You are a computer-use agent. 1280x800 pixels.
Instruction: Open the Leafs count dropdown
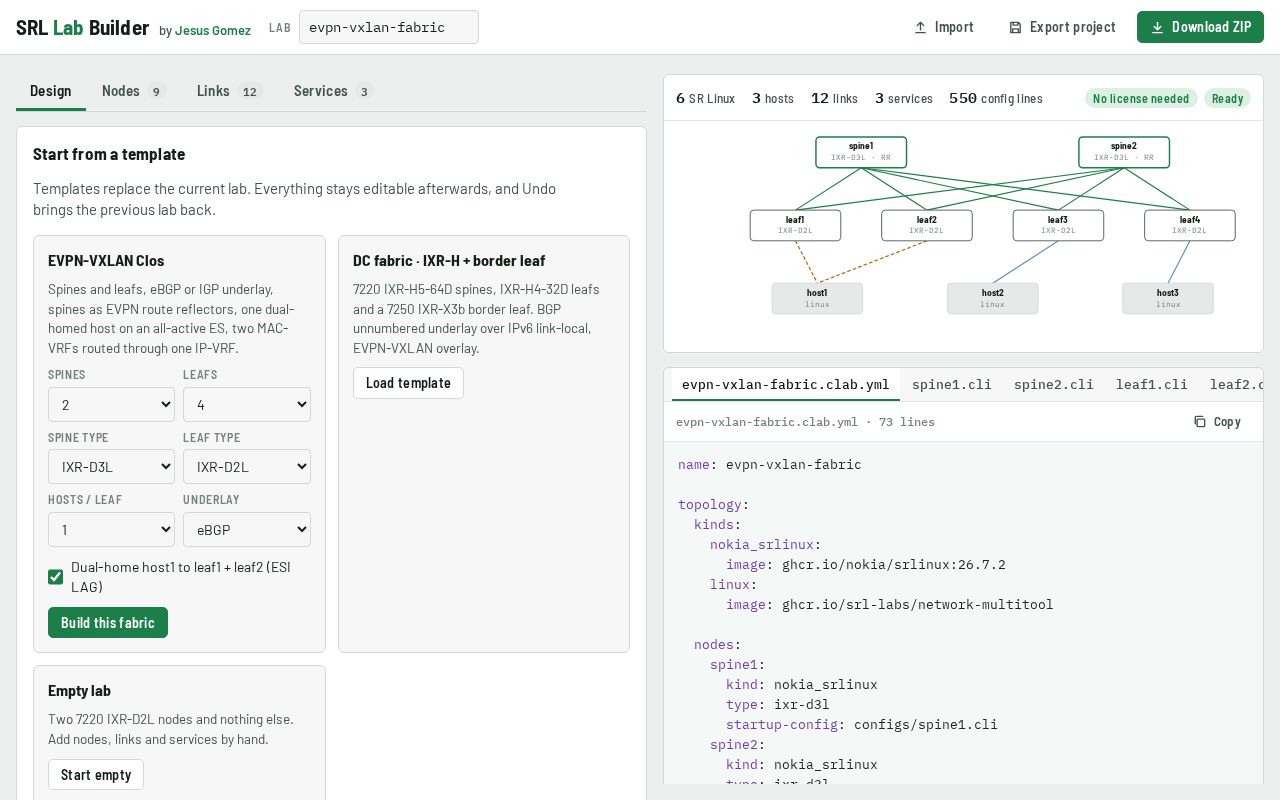247,405
